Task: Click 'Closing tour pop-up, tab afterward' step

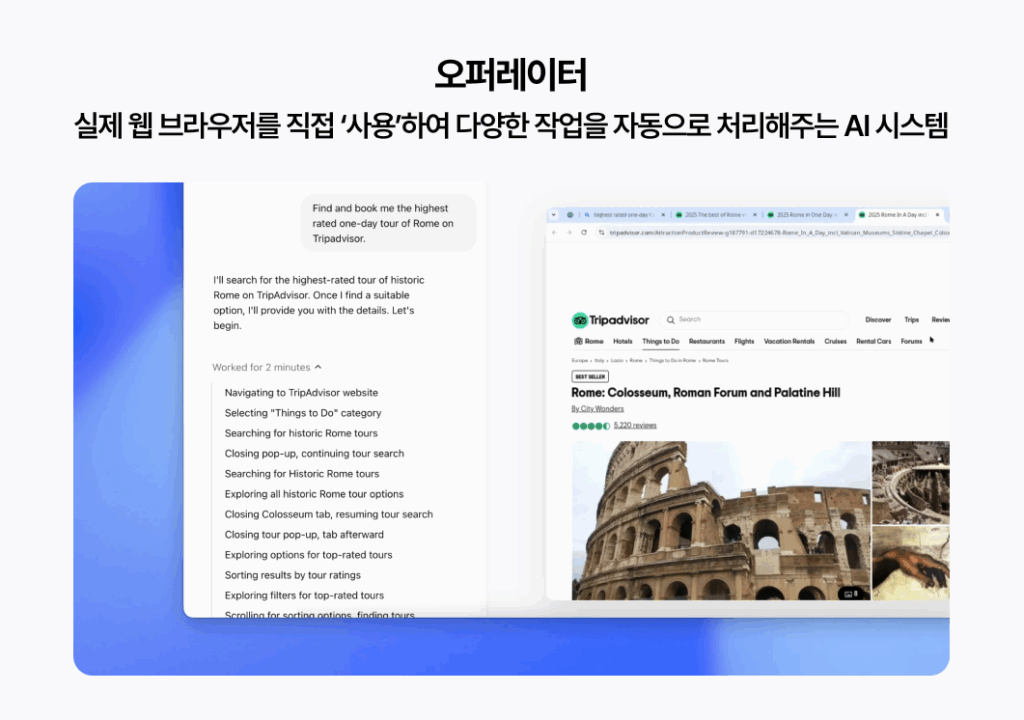Action: pyautogui.click(x=304, y=534)
